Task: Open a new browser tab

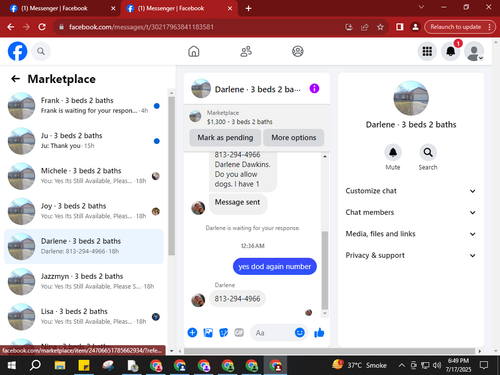Action: [x=248, y=8]
